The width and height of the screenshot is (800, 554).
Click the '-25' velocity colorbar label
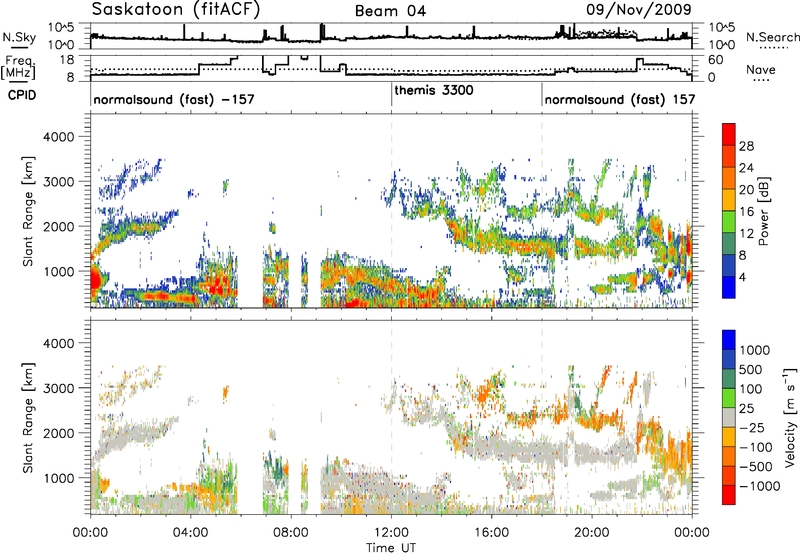752,427
